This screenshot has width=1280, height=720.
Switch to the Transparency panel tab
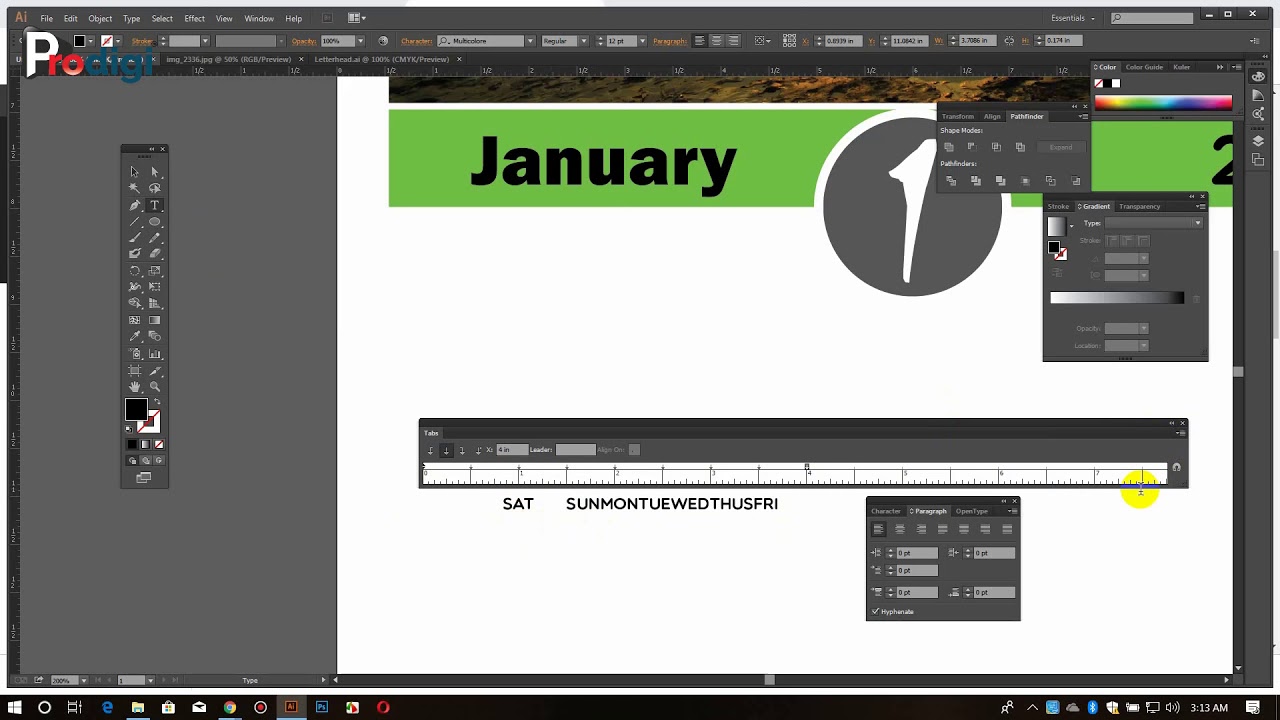1139,206
